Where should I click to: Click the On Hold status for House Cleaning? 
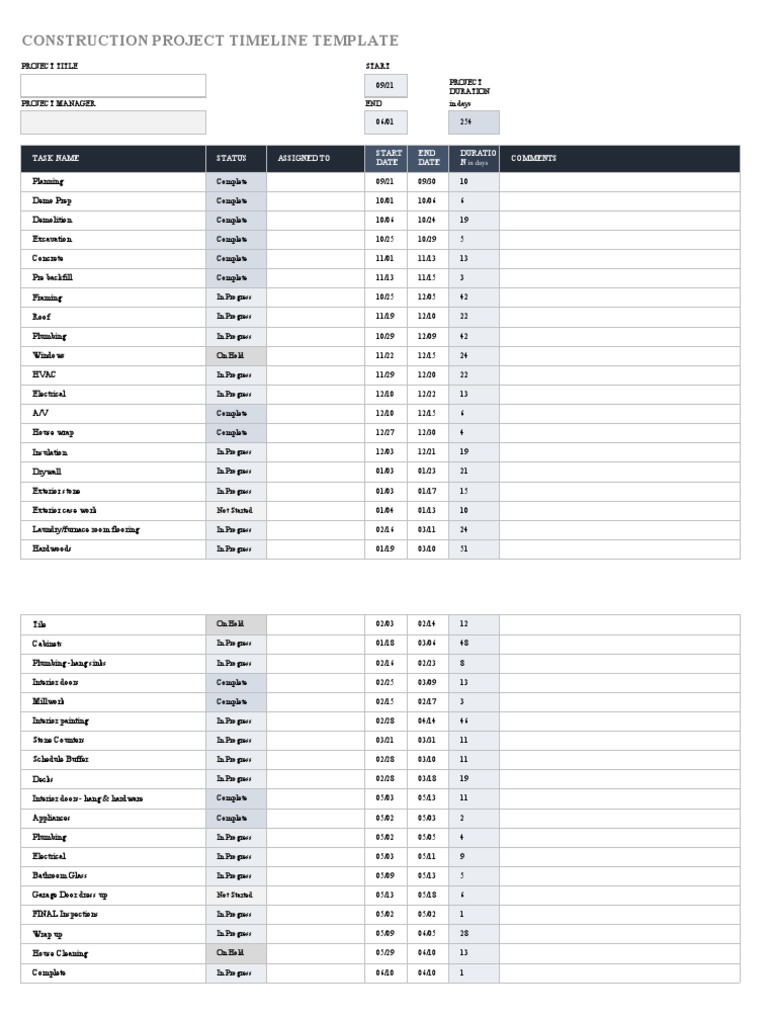(x=236, y=953)
